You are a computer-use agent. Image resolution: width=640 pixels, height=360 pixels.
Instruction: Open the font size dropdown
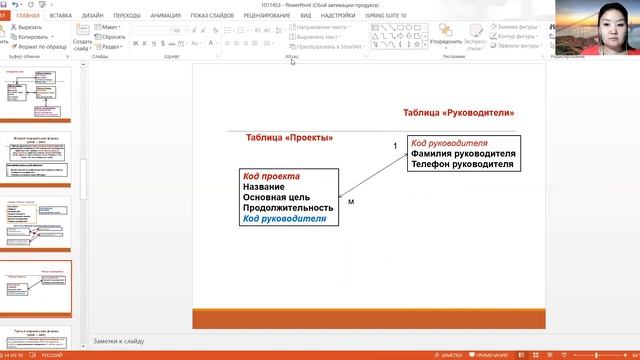click(x=187, y=30)
